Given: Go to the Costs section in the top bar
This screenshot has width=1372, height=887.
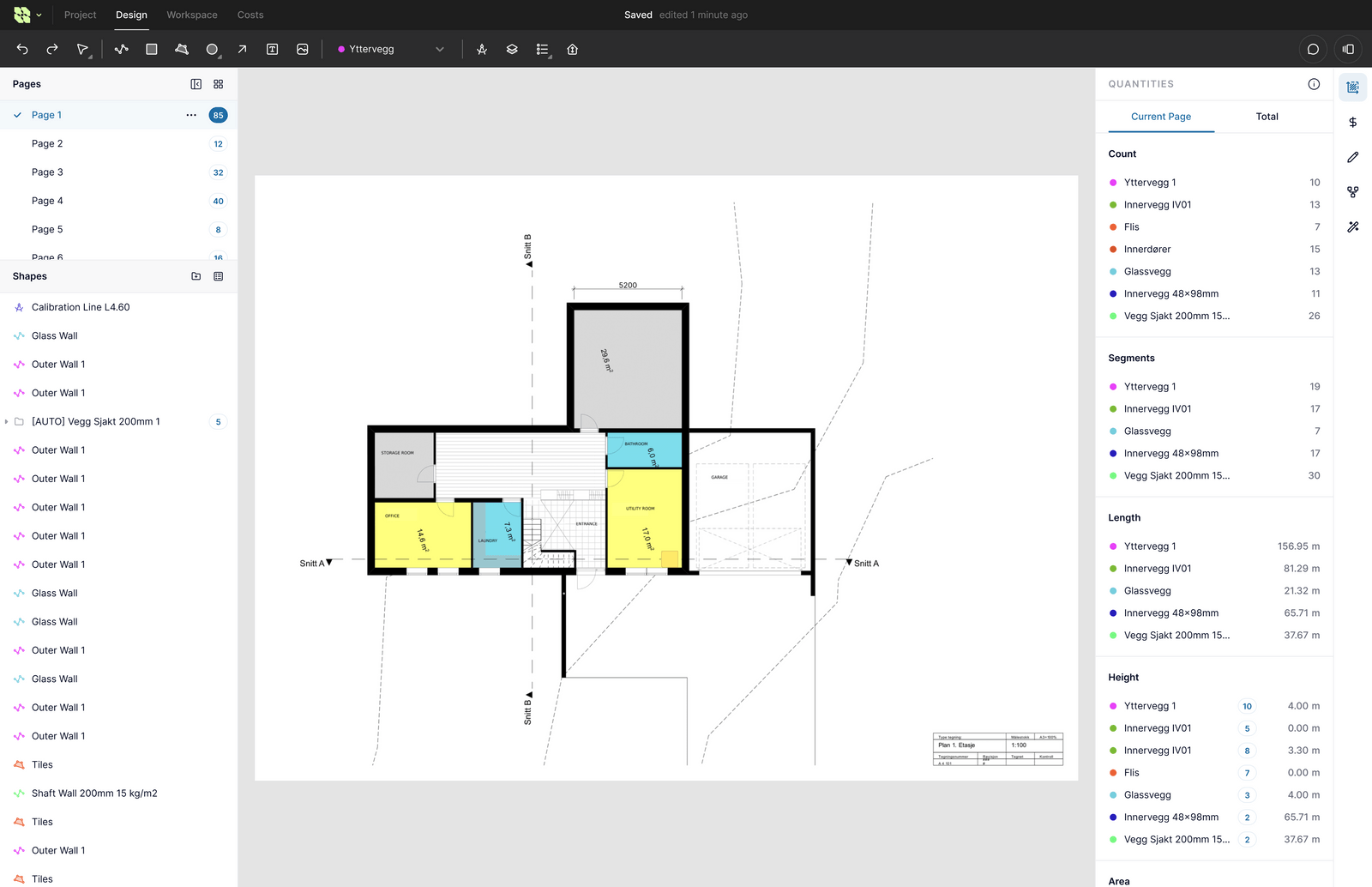Looking at the screenshot, I should [x=250, y=15].
